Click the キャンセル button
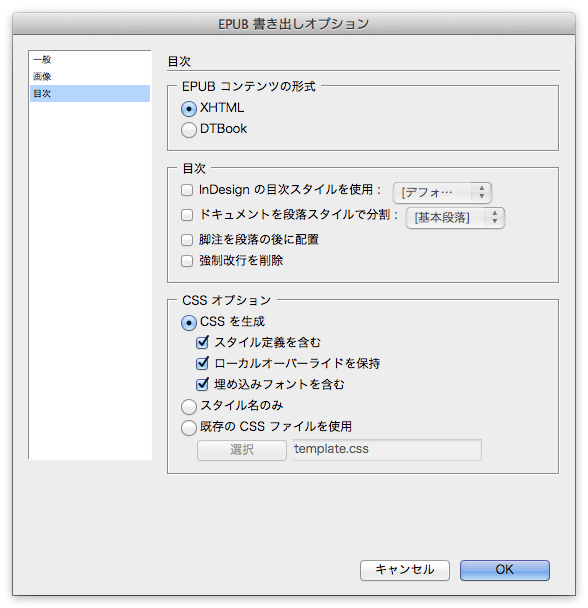 [x=405, y=570]
